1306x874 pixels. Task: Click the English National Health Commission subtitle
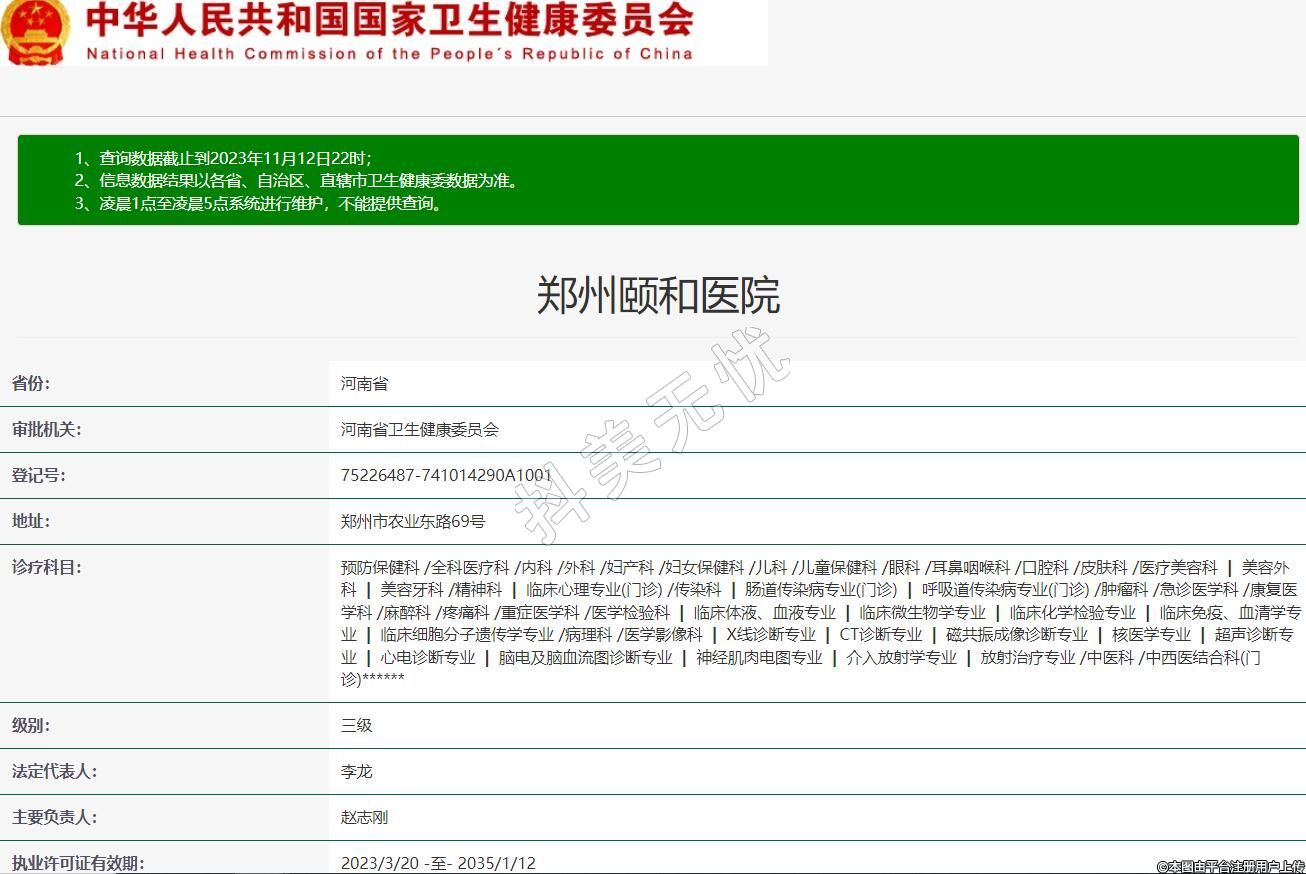389,54
